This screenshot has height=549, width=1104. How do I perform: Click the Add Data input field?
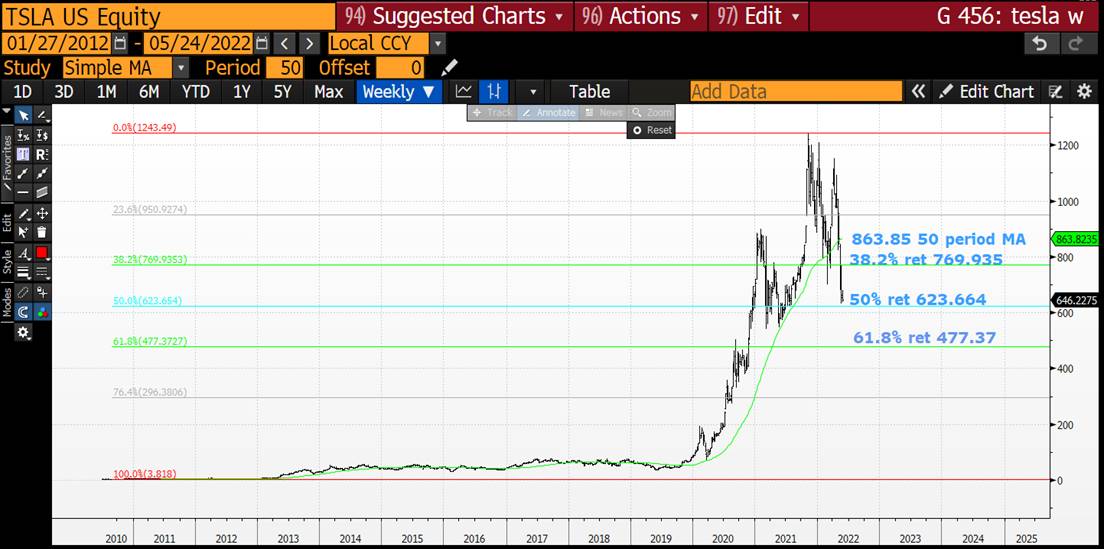pos(796,92)
